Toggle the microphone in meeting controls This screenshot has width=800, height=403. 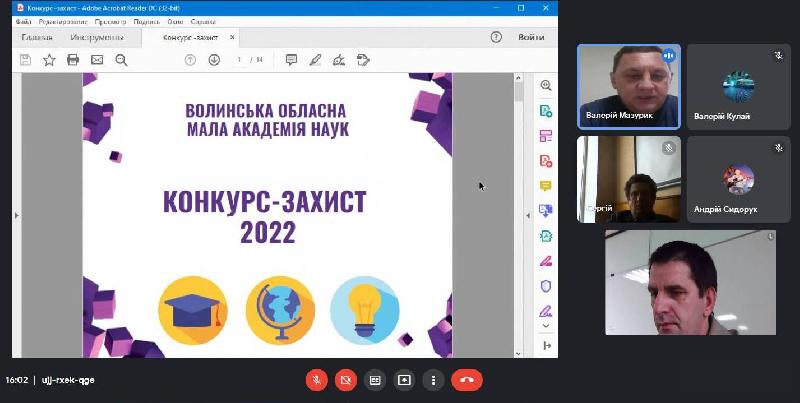coord(316,380)
